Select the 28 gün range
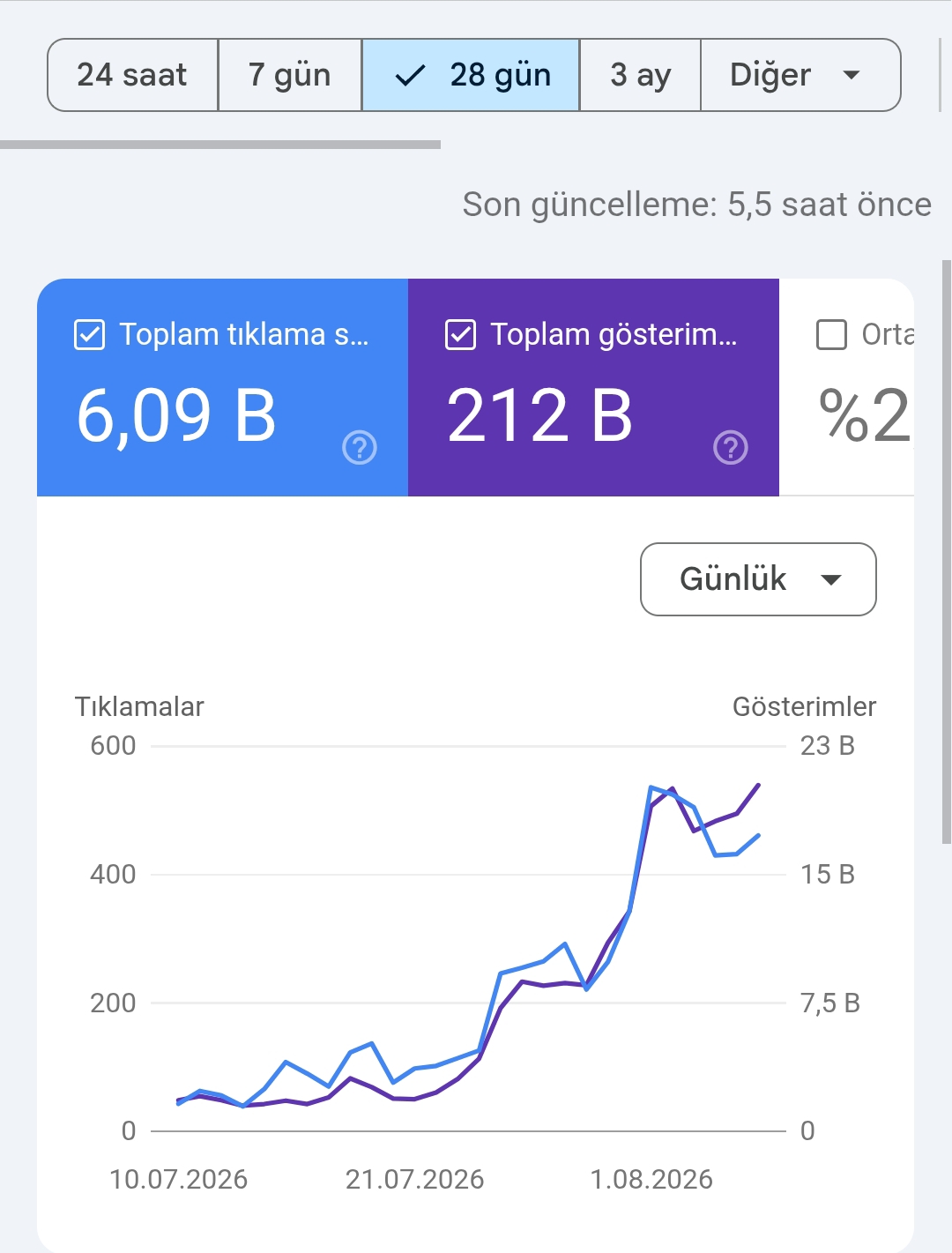This screenshot has height=1253, width=952. pos(471,75)
